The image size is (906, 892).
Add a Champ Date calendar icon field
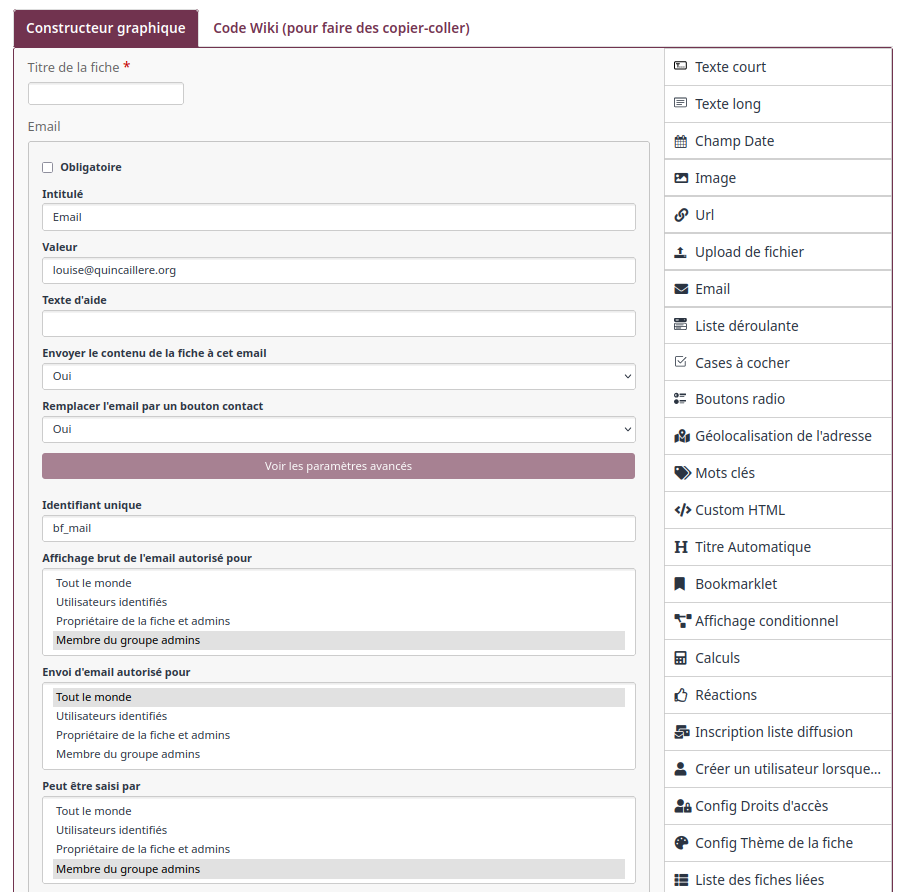click(681, 141)
